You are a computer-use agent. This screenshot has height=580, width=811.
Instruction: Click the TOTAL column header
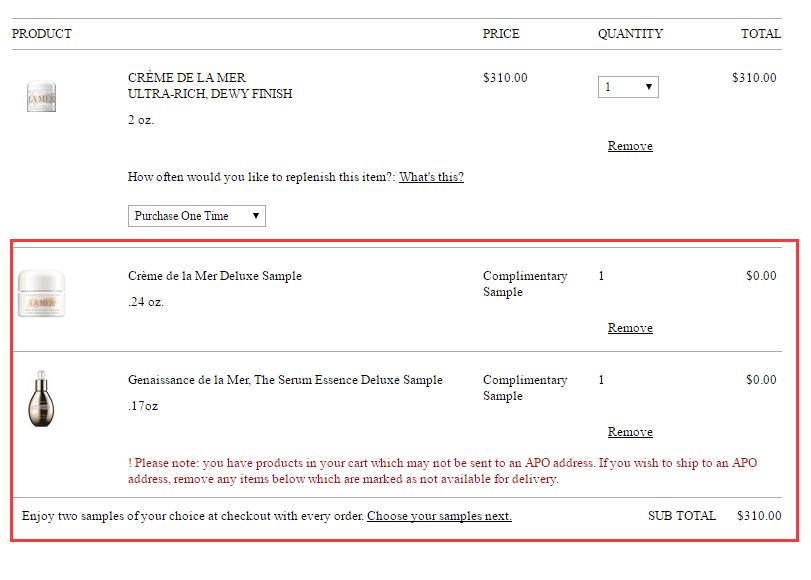coord(760,34)
